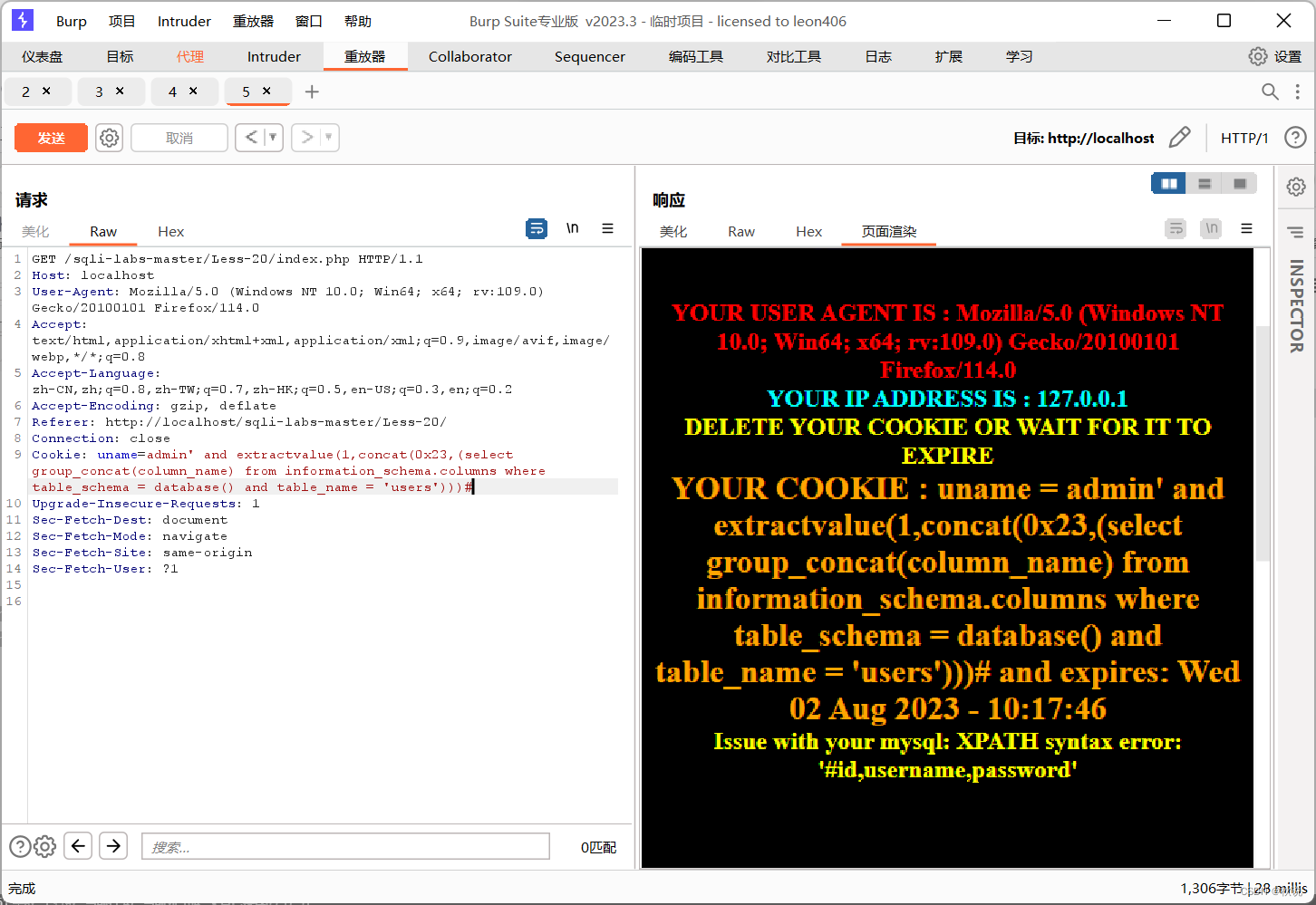
Task: Open the three-dot tab options menu
Action: coord(1298,91)
